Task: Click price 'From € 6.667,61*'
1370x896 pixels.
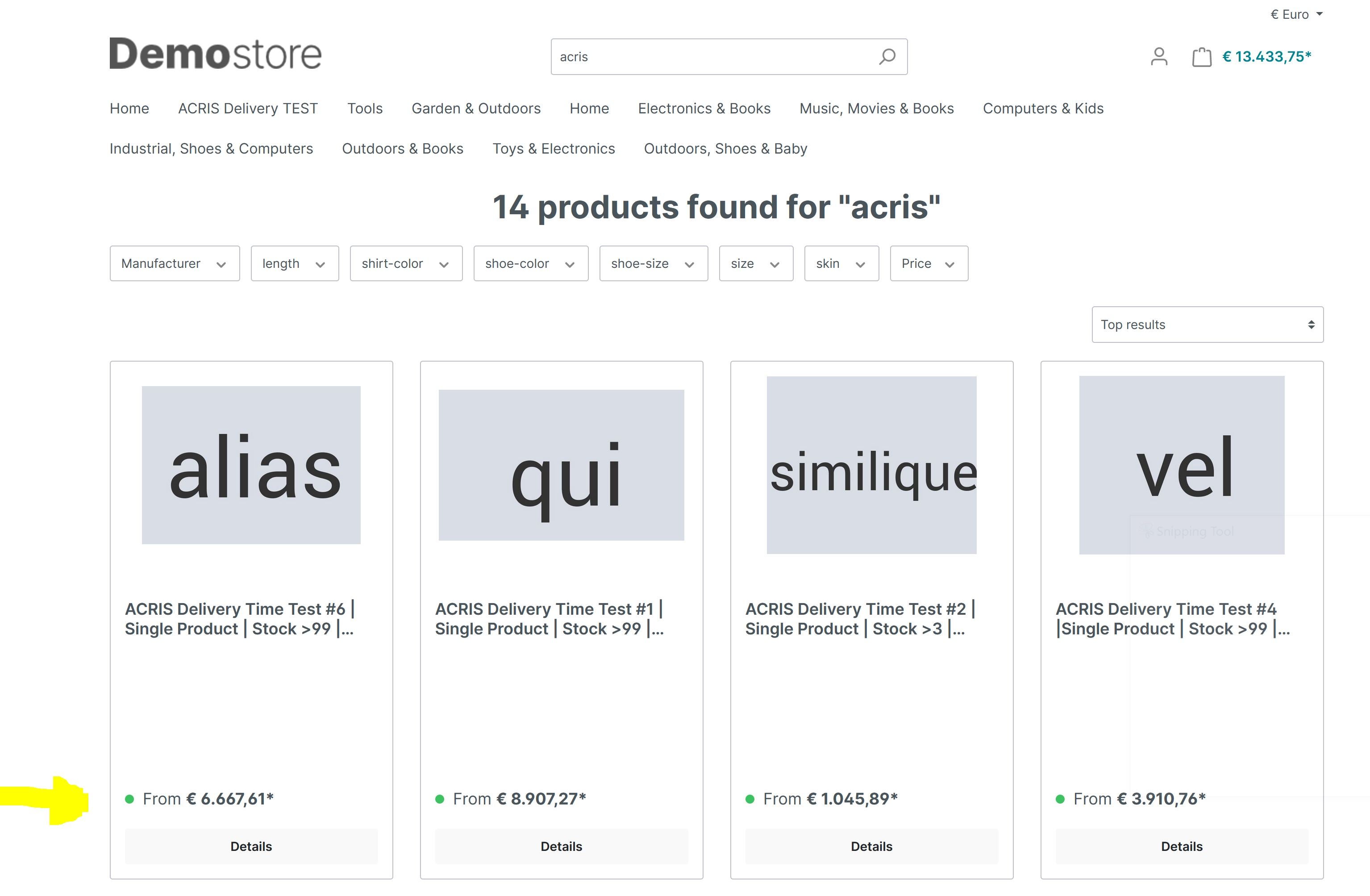Action: 208,799
